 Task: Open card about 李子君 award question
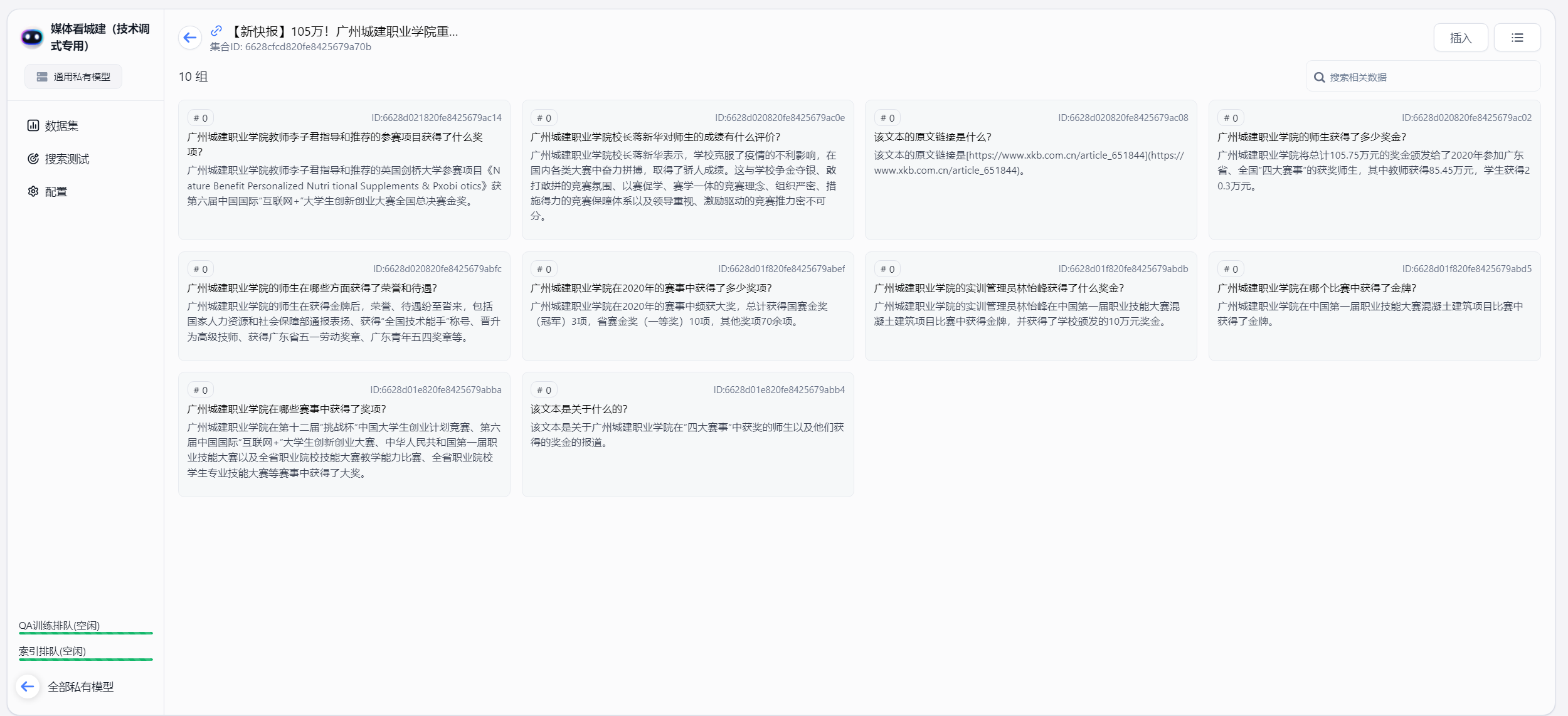(344, 169)
